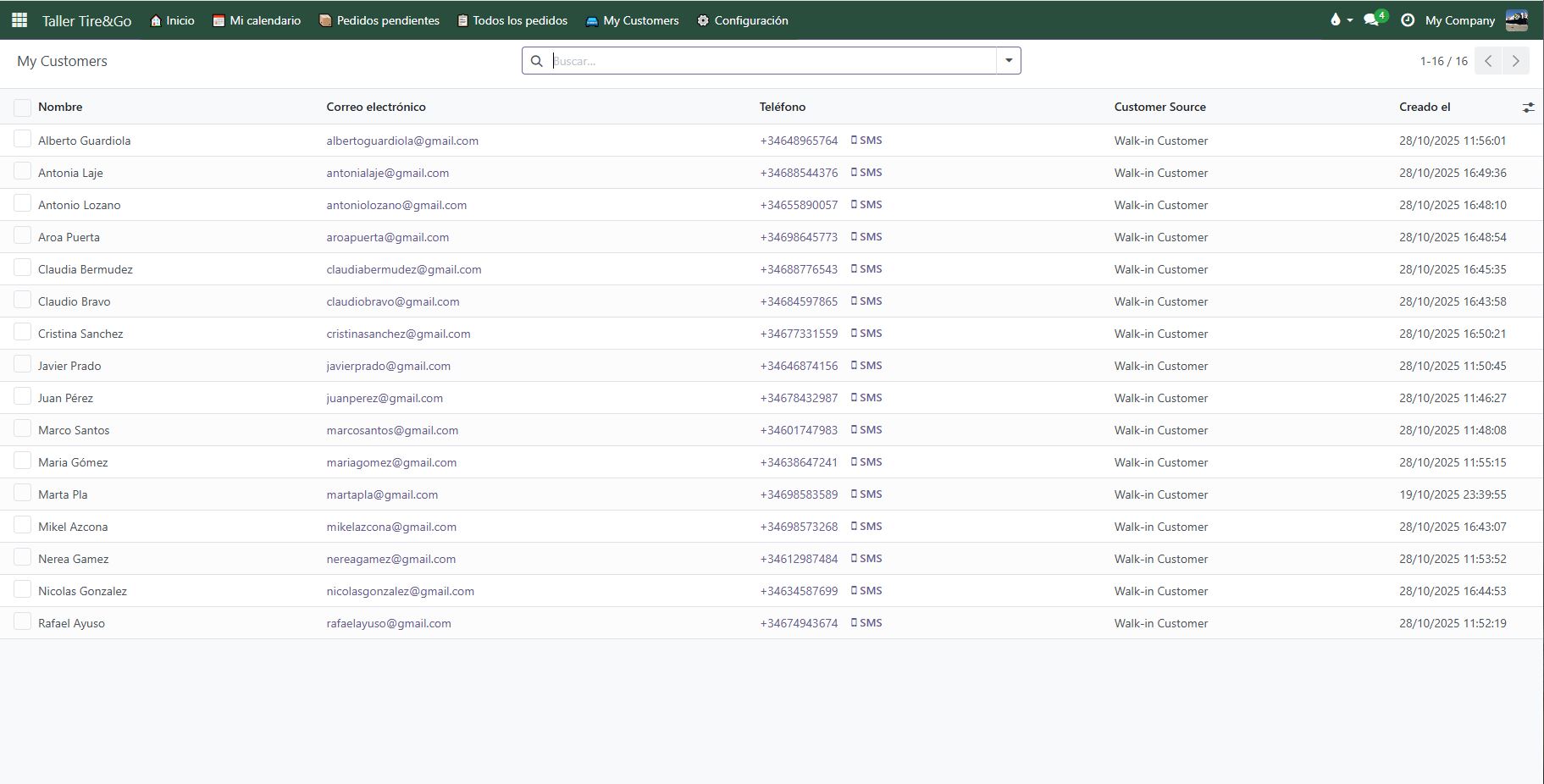Open column settings adjust icon
Image resolution: width=1544 pixels, height=784 pixels.
click(1528, 108)
